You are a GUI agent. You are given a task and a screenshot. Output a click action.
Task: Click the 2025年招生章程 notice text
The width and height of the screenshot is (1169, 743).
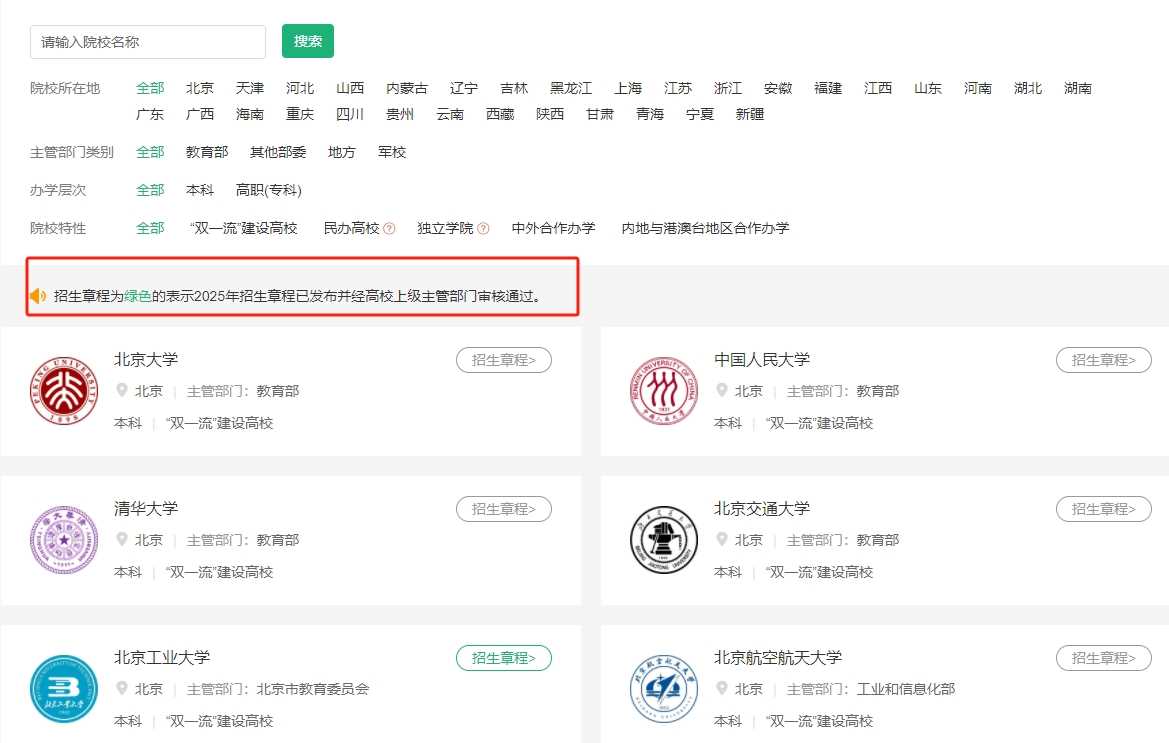297,296
